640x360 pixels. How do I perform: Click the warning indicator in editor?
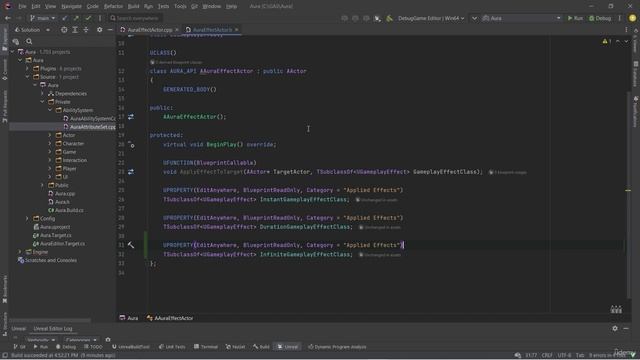(x=607, y=41)
